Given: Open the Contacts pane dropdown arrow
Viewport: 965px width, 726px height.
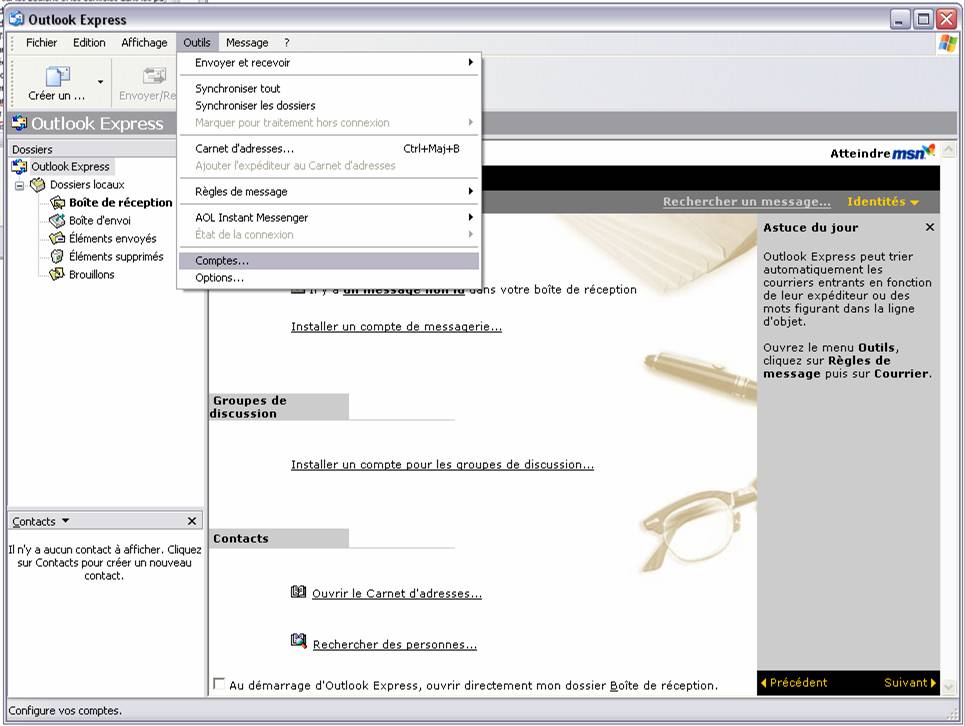Looking at the screenshot, I should (x=66, y=521).
